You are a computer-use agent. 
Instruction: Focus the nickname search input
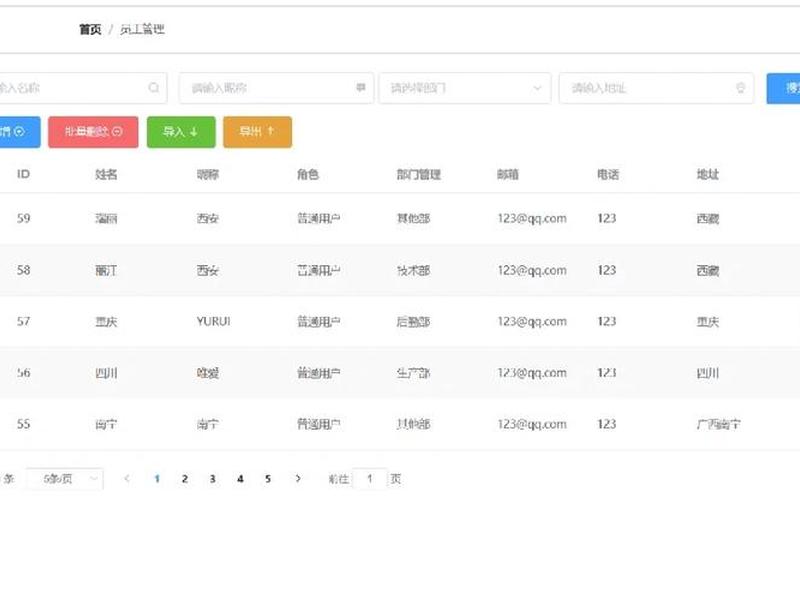coord(276,88)
